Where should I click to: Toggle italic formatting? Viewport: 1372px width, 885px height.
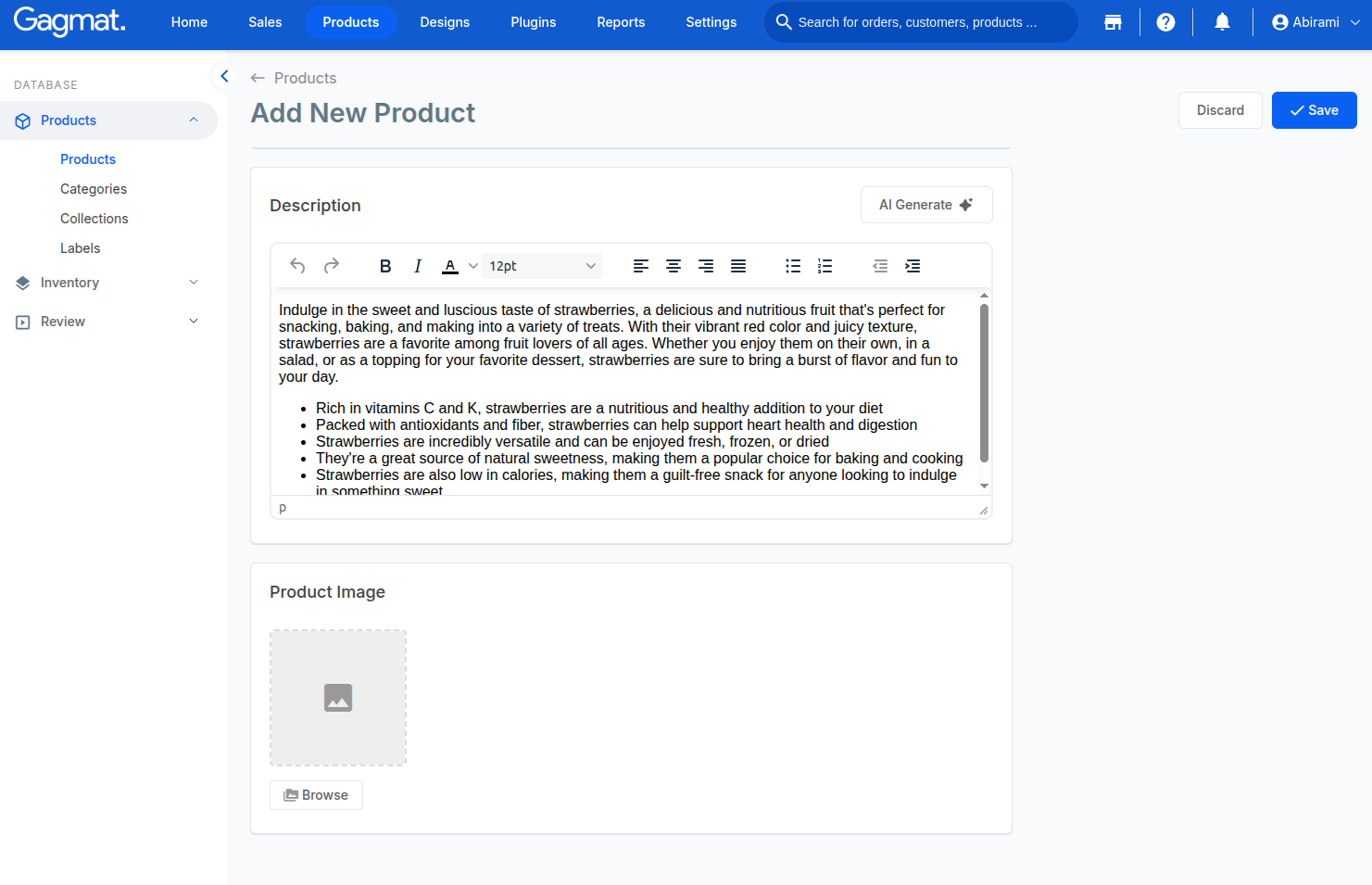point(418,266)
